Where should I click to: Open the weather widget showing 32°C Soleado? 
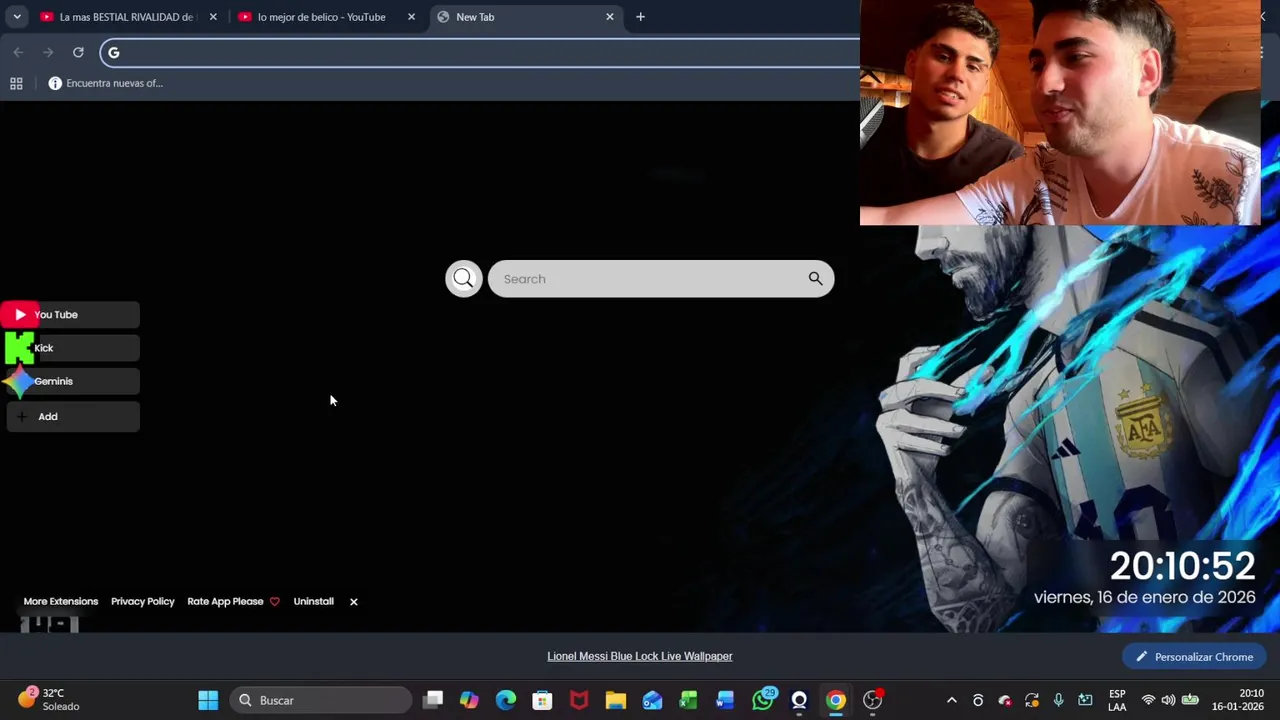pyautogui.click(x=50, y=699)
